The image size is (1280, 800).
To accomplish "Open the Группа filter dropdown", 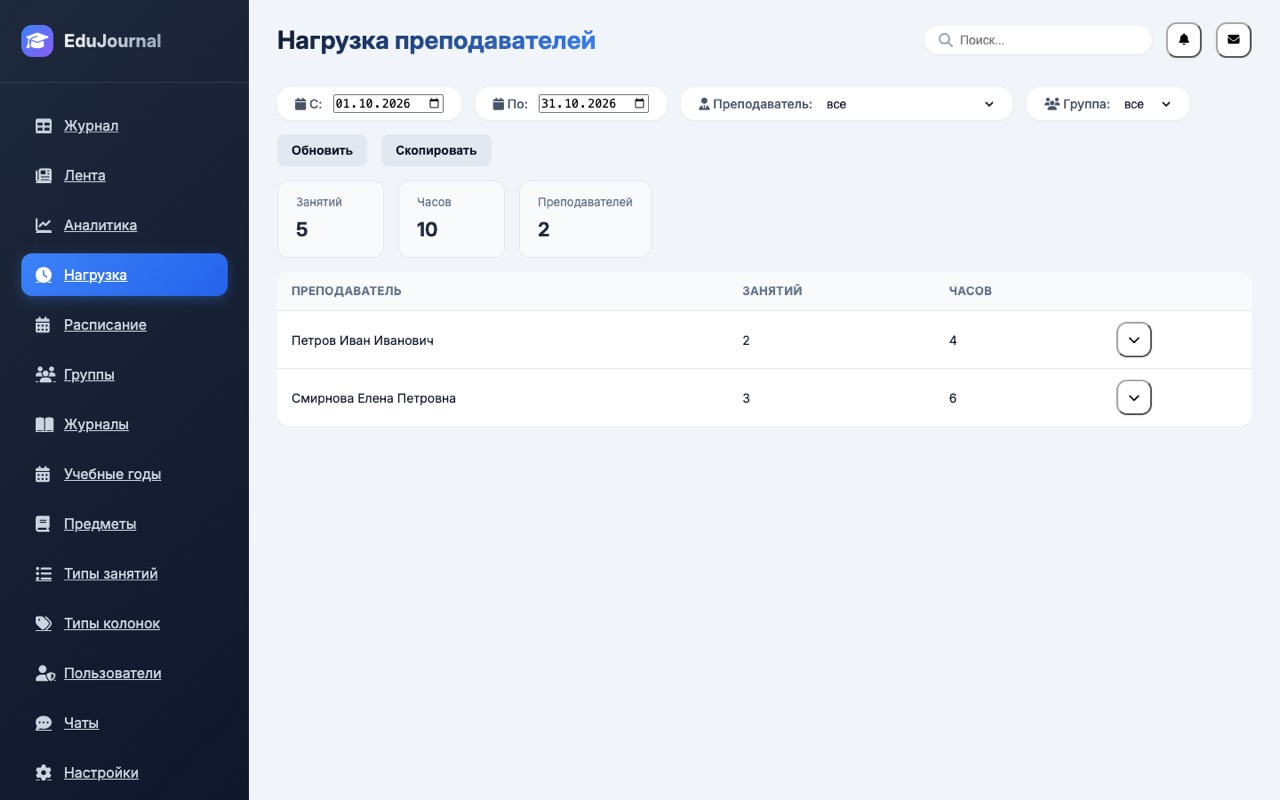I will click(x=1147, y=104).
